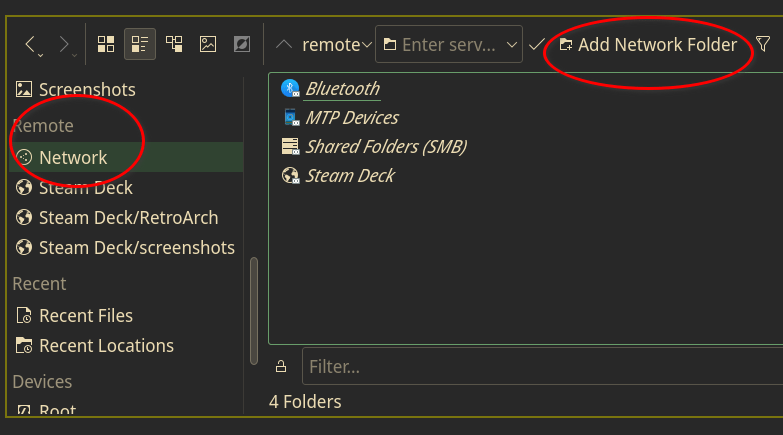783x435 pixels.
Task: Confirm the server address with the checkmark
Action: 536,44
